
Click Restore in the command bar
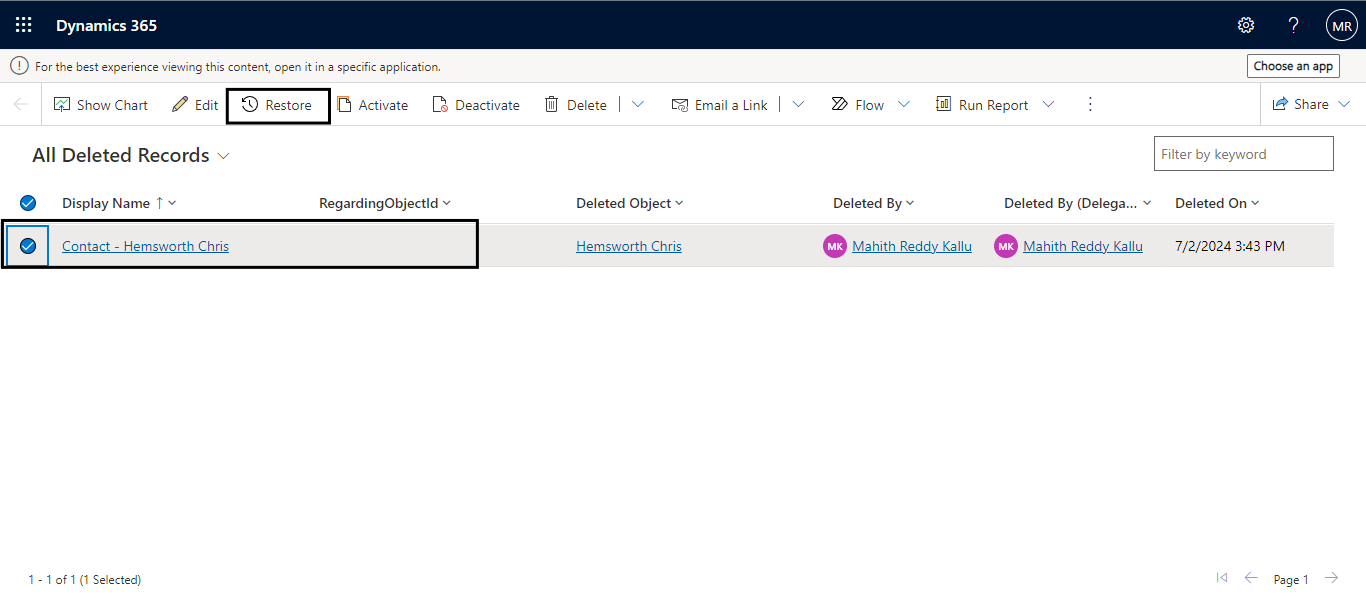pos(278,105)
